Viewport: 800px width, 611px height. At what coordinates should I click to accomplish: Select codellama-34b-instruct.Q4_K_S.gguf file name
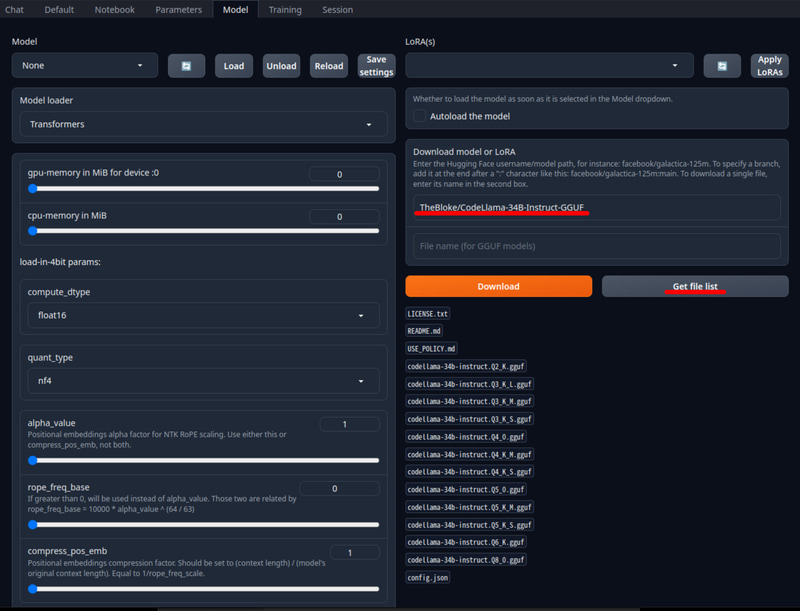pos(469,472)
